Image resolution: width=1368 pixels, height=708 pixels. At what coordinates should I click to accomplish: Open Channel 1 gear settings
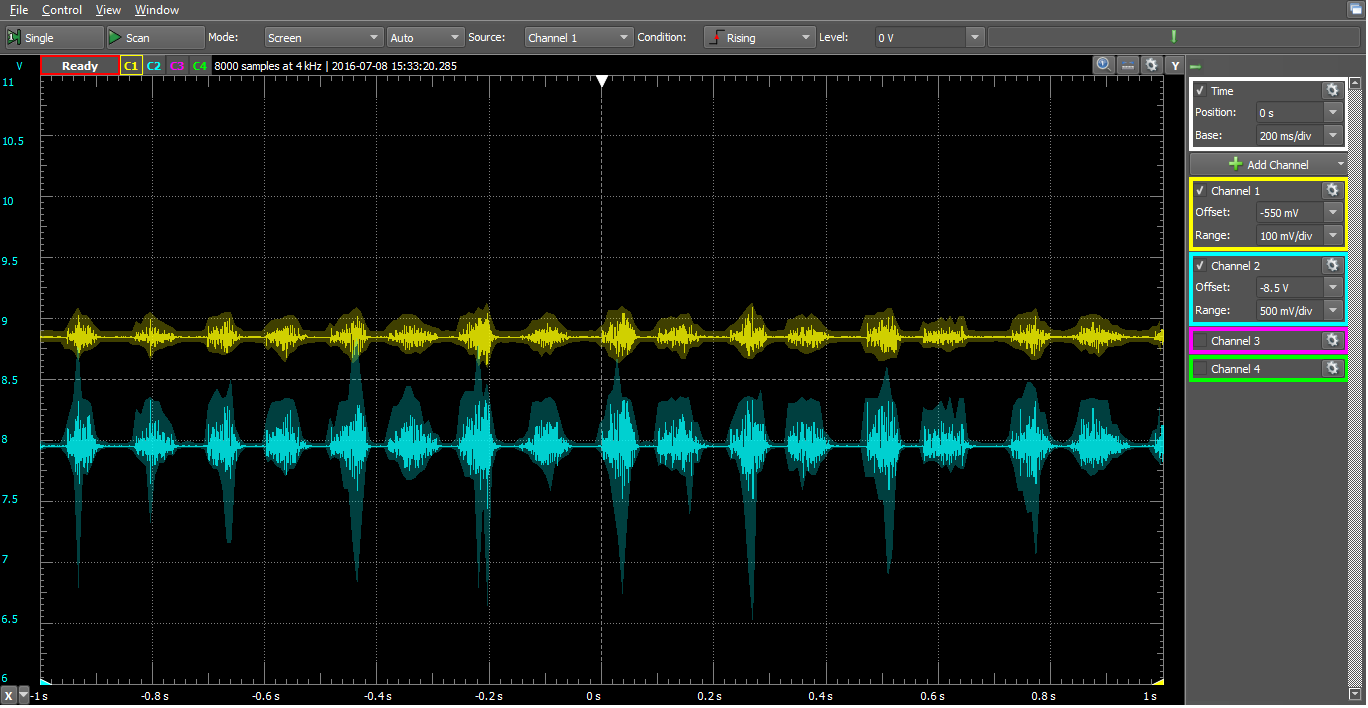(x=1331, y=190)
